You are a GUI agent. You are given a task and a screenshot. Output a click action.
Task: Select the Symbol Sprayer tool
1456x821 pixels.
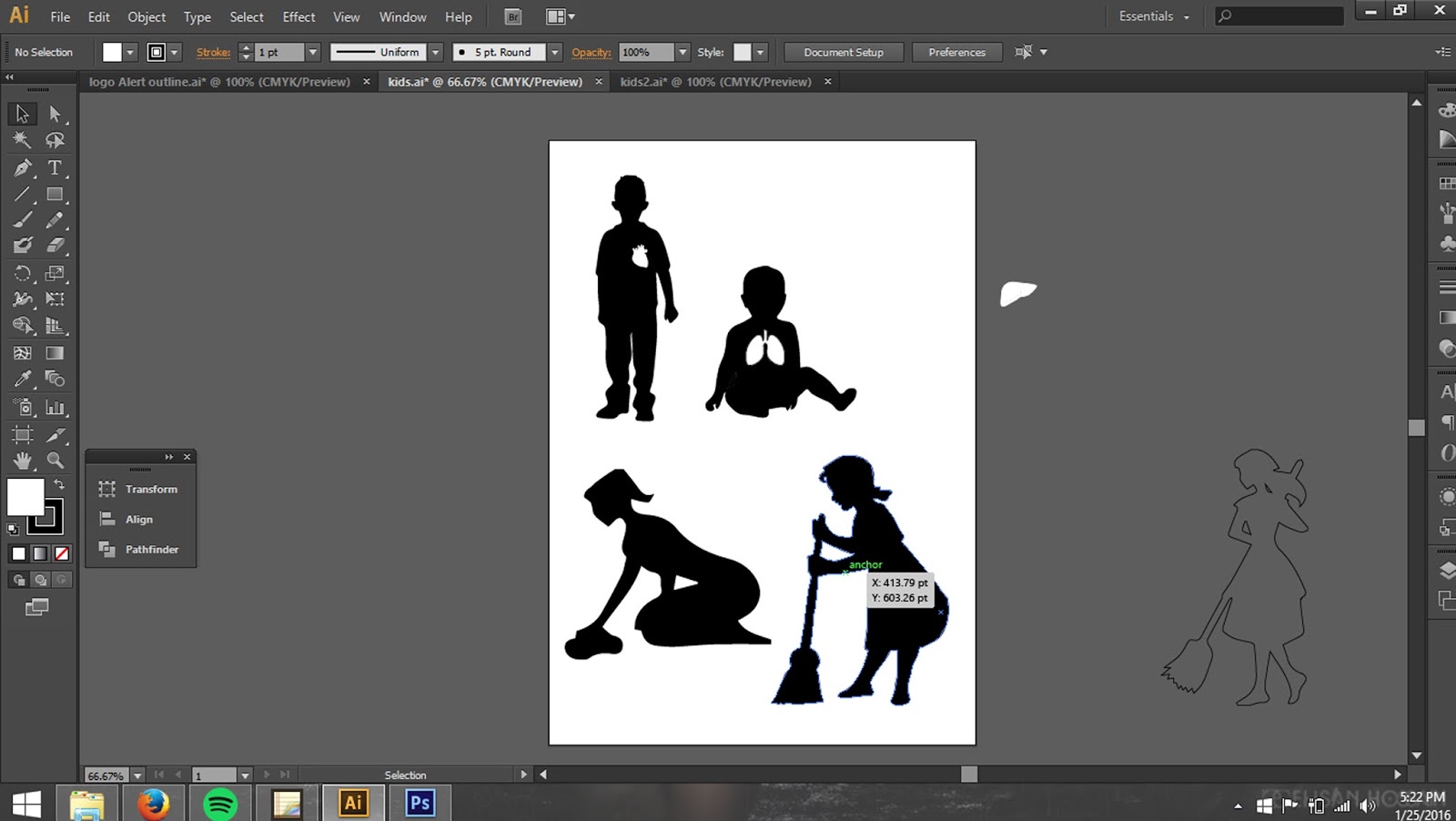click(23, 407)
